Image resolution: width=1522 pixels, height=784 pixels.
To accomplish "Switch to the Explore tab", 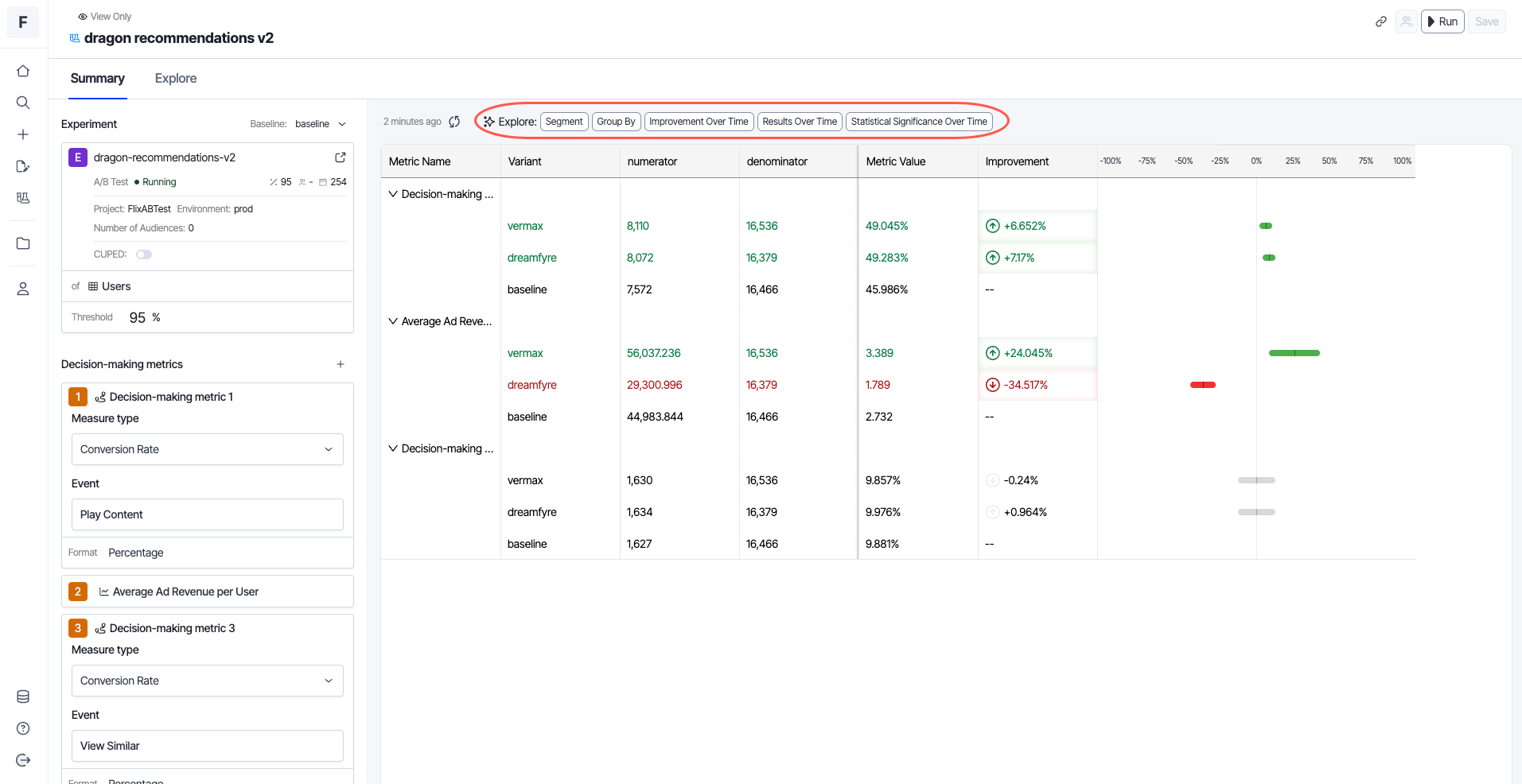I will [x=176, y=78].
